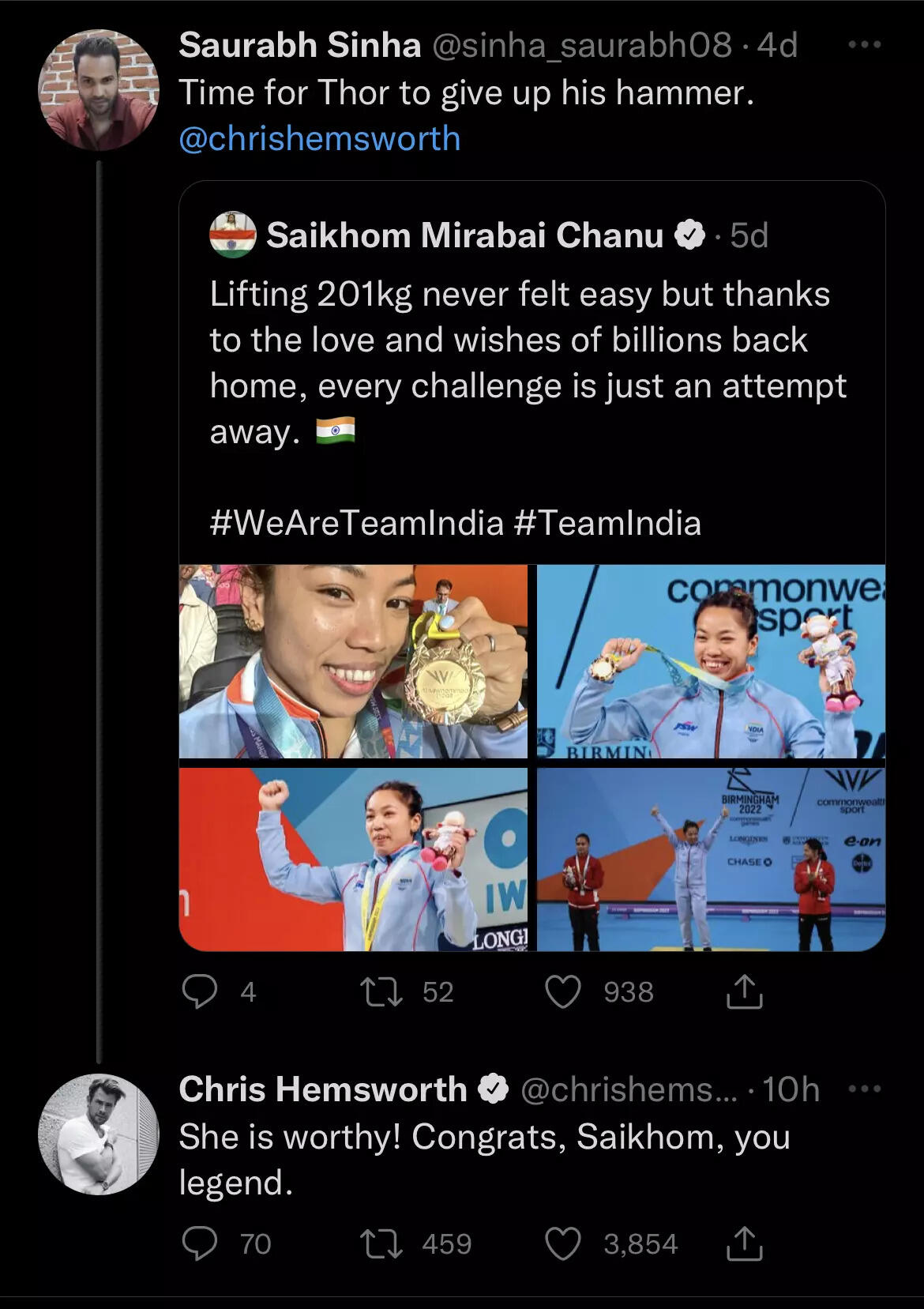Image resolution: width=924 pixels, height=1309 pixels.
Task: Open the #WeAreTeamIndia hashtag
Action: tap(357, 523)
